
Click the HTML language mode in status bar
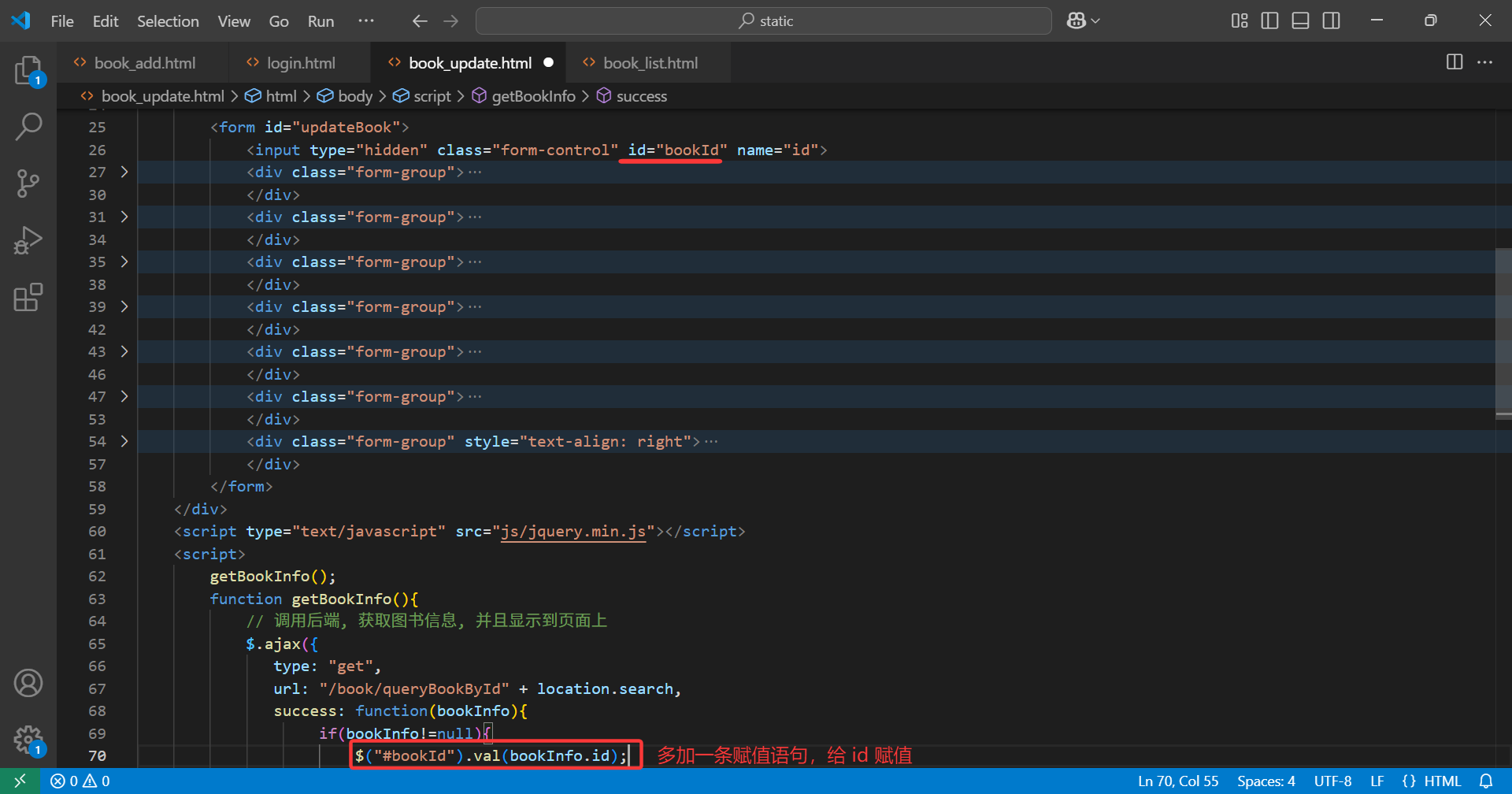pyautogui.click(x=1432, y=781)
